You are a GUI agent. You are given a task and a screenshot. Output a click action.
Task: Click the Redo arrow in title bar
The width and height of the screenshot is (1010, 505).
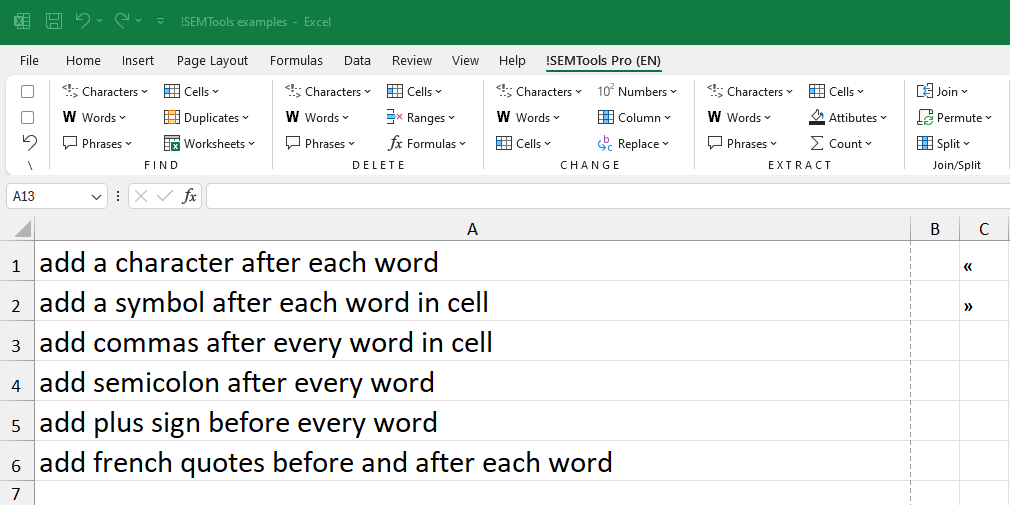[x=122, y=21]
